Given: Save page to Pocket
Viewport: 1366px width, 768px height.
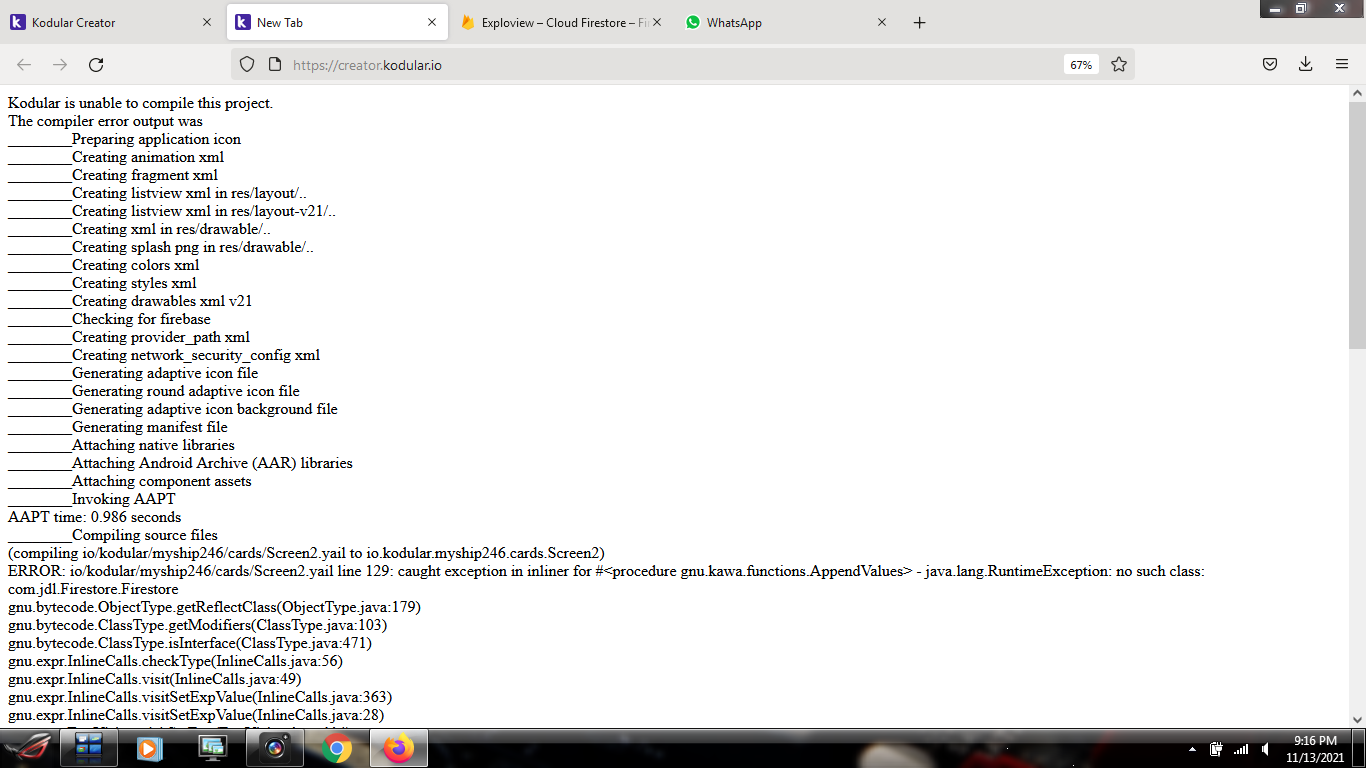Looking at the screenshot, I should coord(1270,64).
